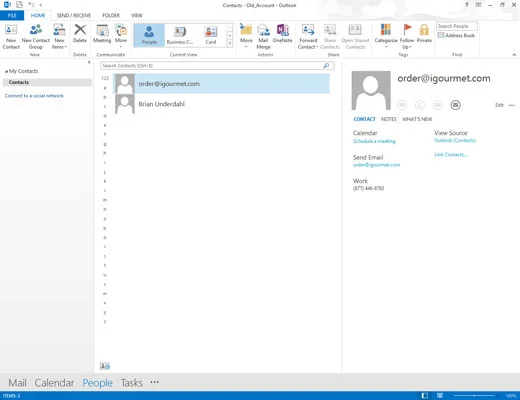
Task: Collapse the My Contacts group
Action: click(x=6, y=71)
